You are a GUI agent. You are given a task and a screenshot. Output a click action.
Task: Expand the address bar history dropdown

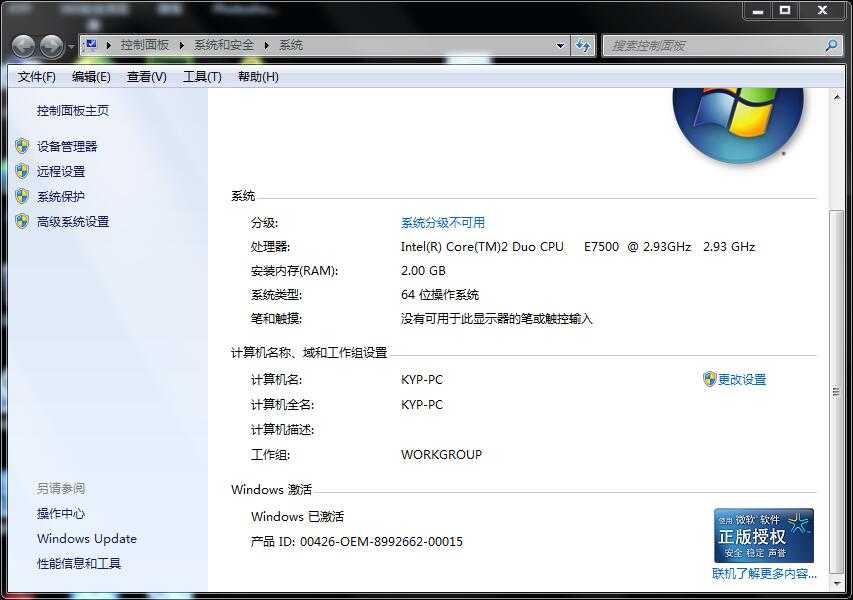tap(560, 45)
